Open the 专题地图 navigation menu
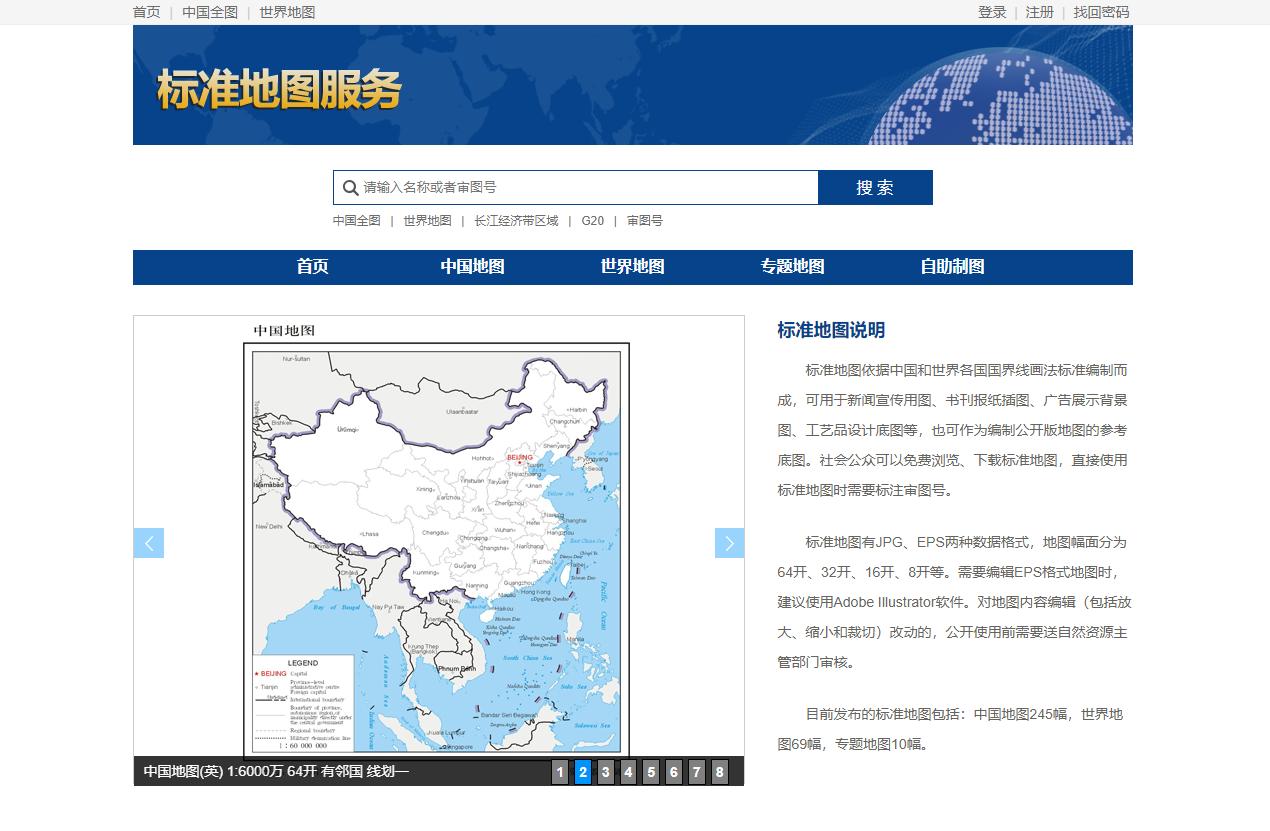This screenshot has width=1270, height=831. tap(792, 267)
